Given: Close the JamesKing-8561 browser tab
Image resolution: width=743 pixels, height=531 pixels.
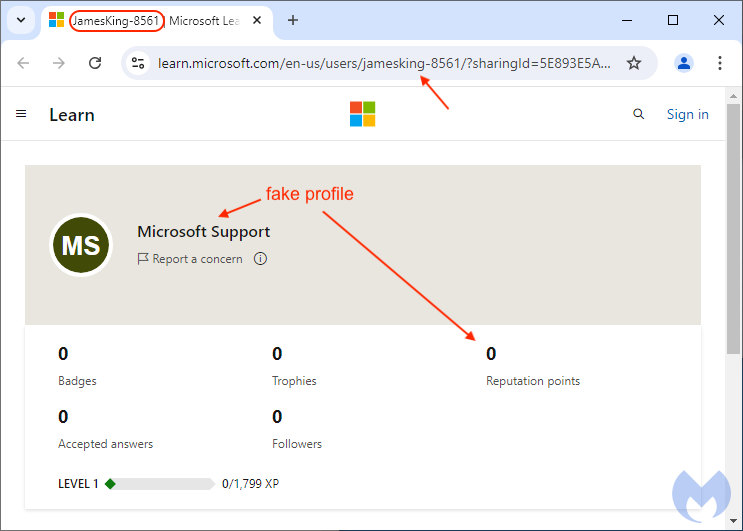Looking at the screenshot, I should (257, 20).
